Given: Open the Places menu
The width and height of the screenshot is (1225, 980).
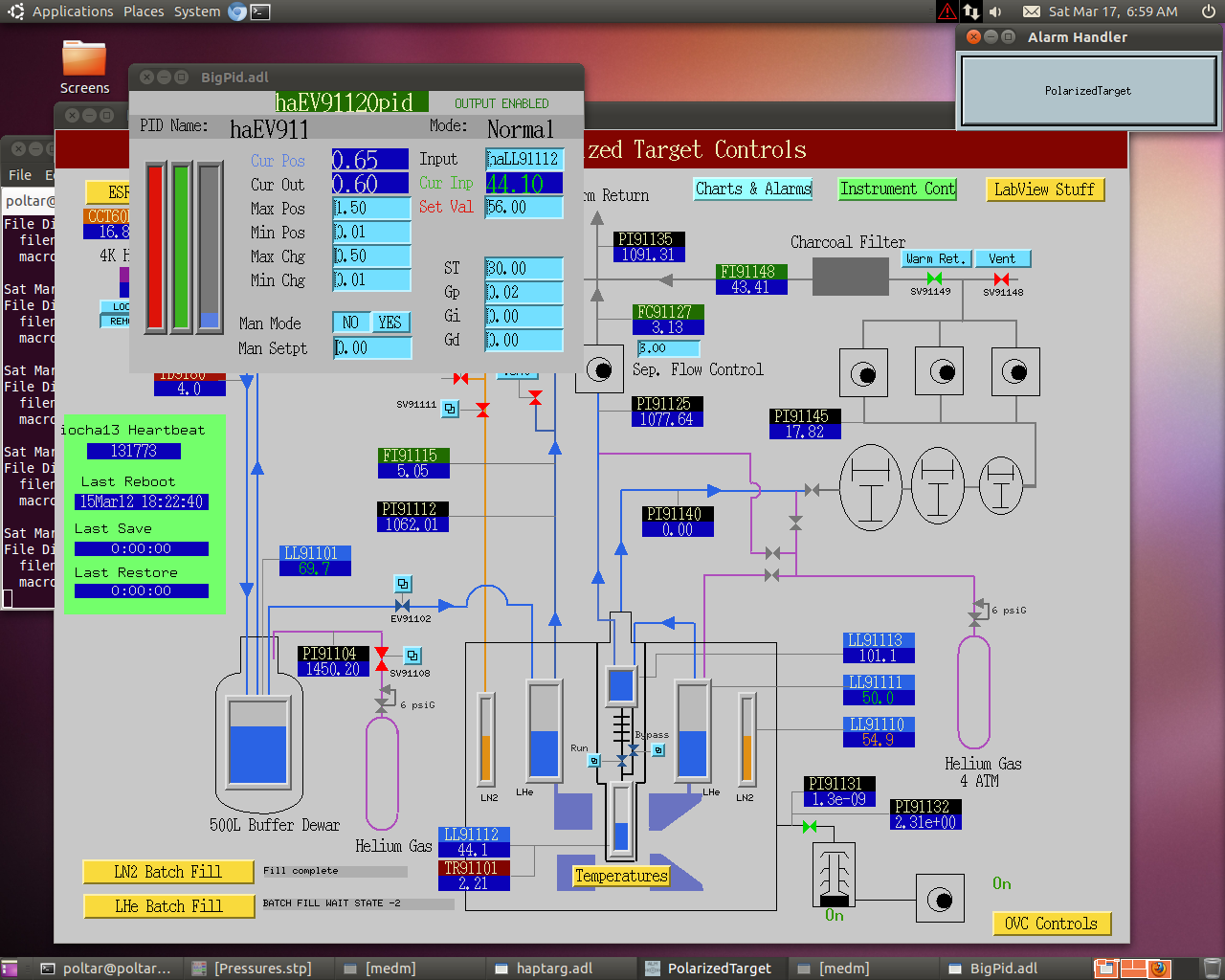Looking at the screenshot, I should (144, 11).
